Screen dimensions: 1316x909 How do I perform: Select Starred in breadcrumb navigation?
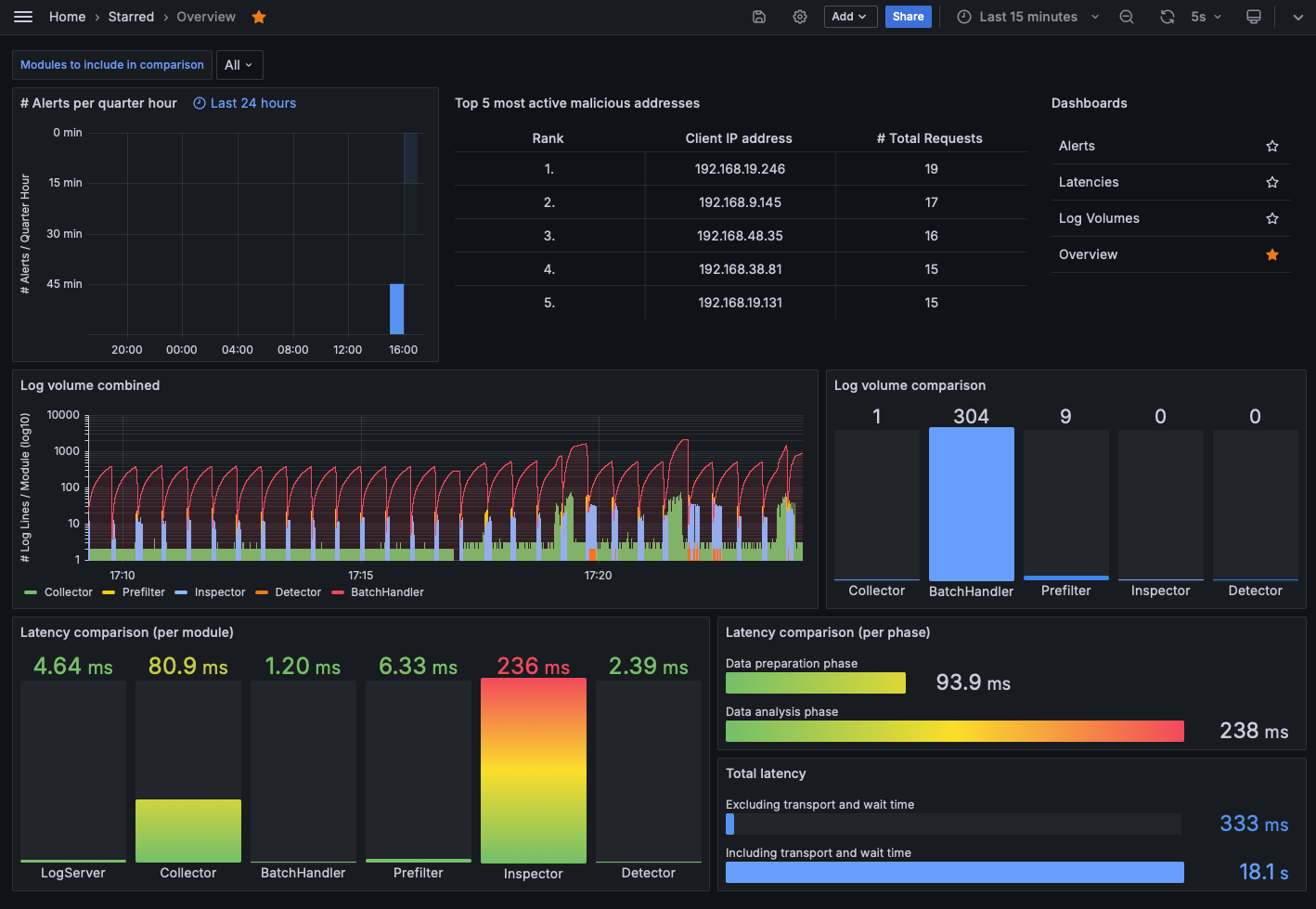point(131,17)
